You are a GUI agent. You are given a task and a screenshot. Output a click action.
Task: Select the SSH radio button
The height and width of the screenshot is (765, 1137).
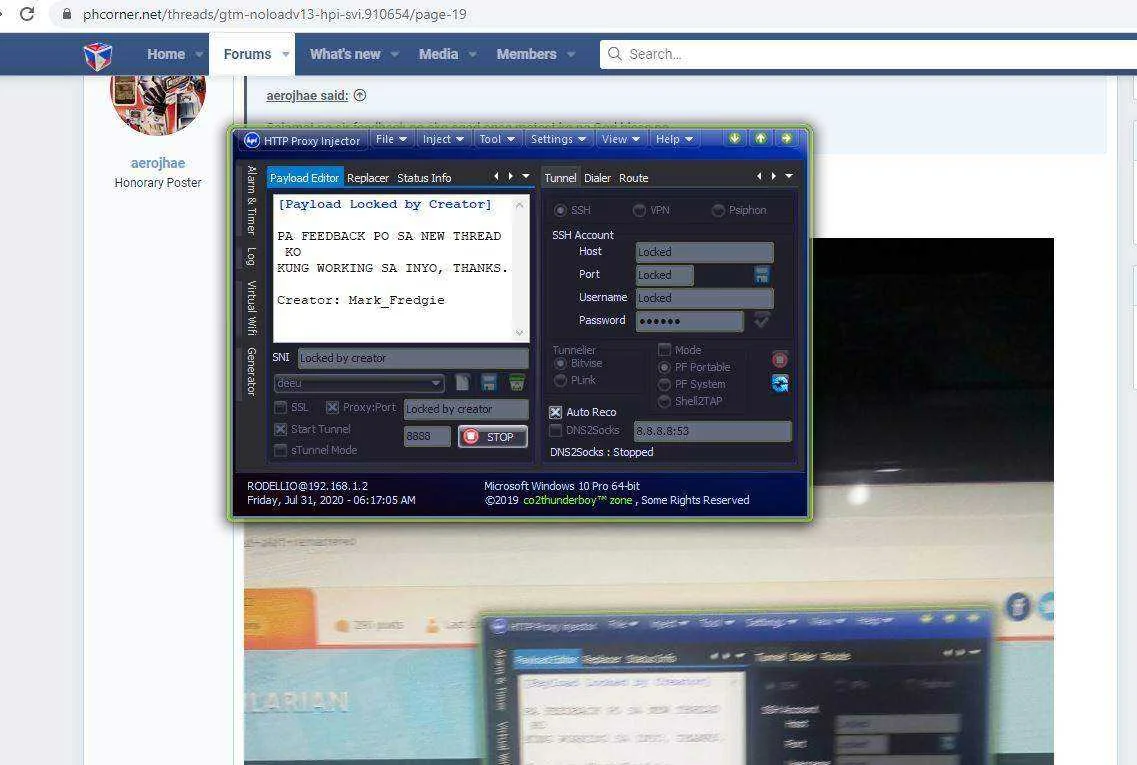point(561,210)
